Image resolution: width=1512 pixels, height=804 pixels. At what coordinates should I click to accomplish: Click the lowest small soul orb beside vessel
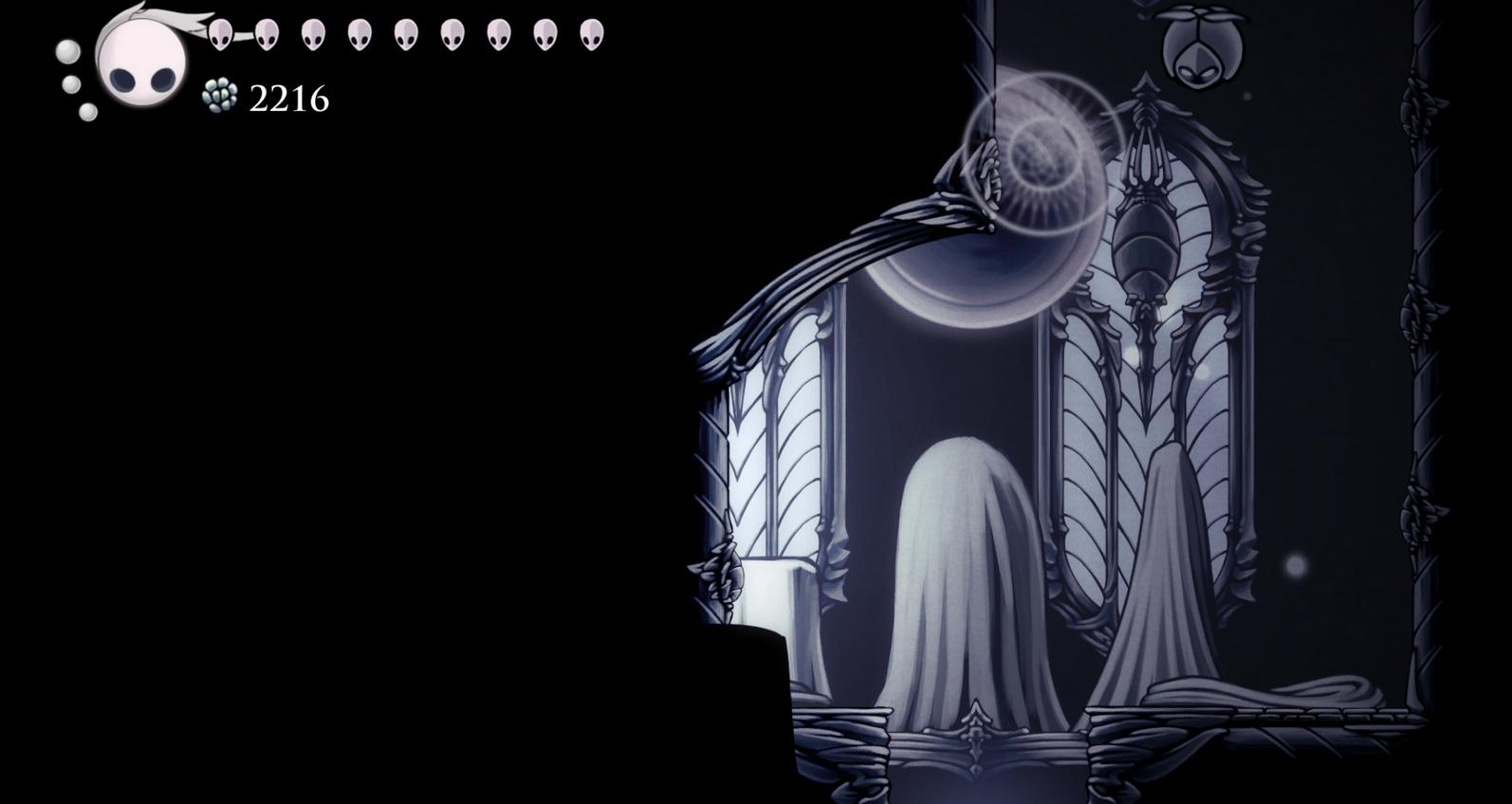pos(88,113)
